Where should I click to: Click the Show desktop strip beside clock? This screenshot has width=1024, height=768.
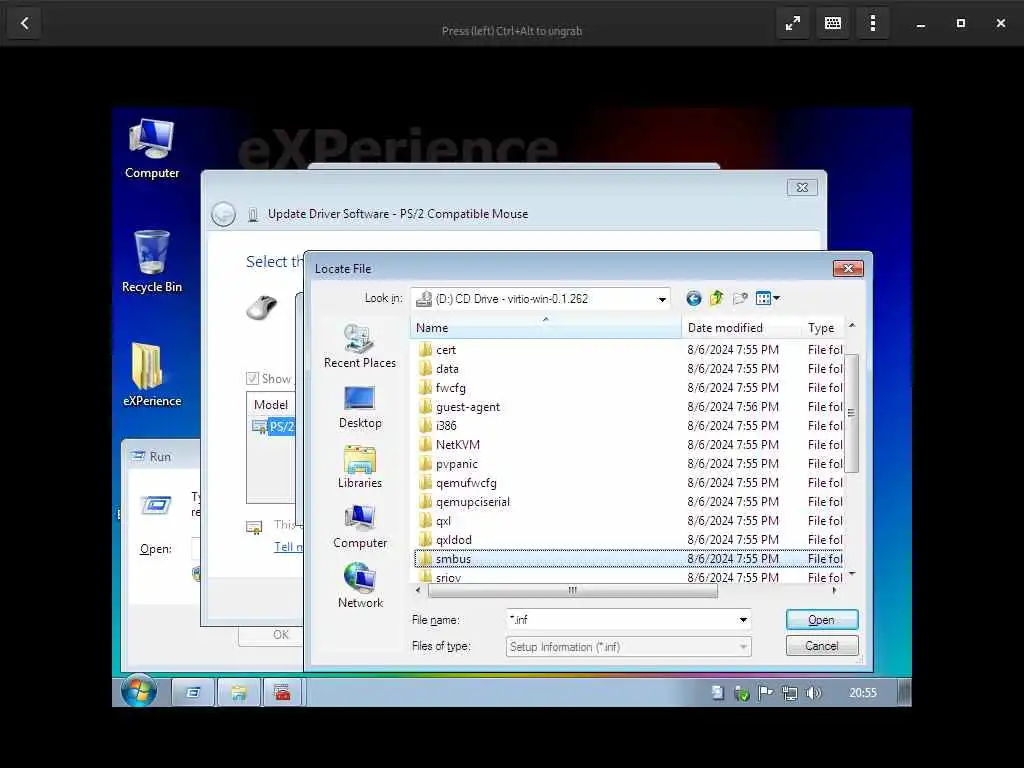pos(904,693)
